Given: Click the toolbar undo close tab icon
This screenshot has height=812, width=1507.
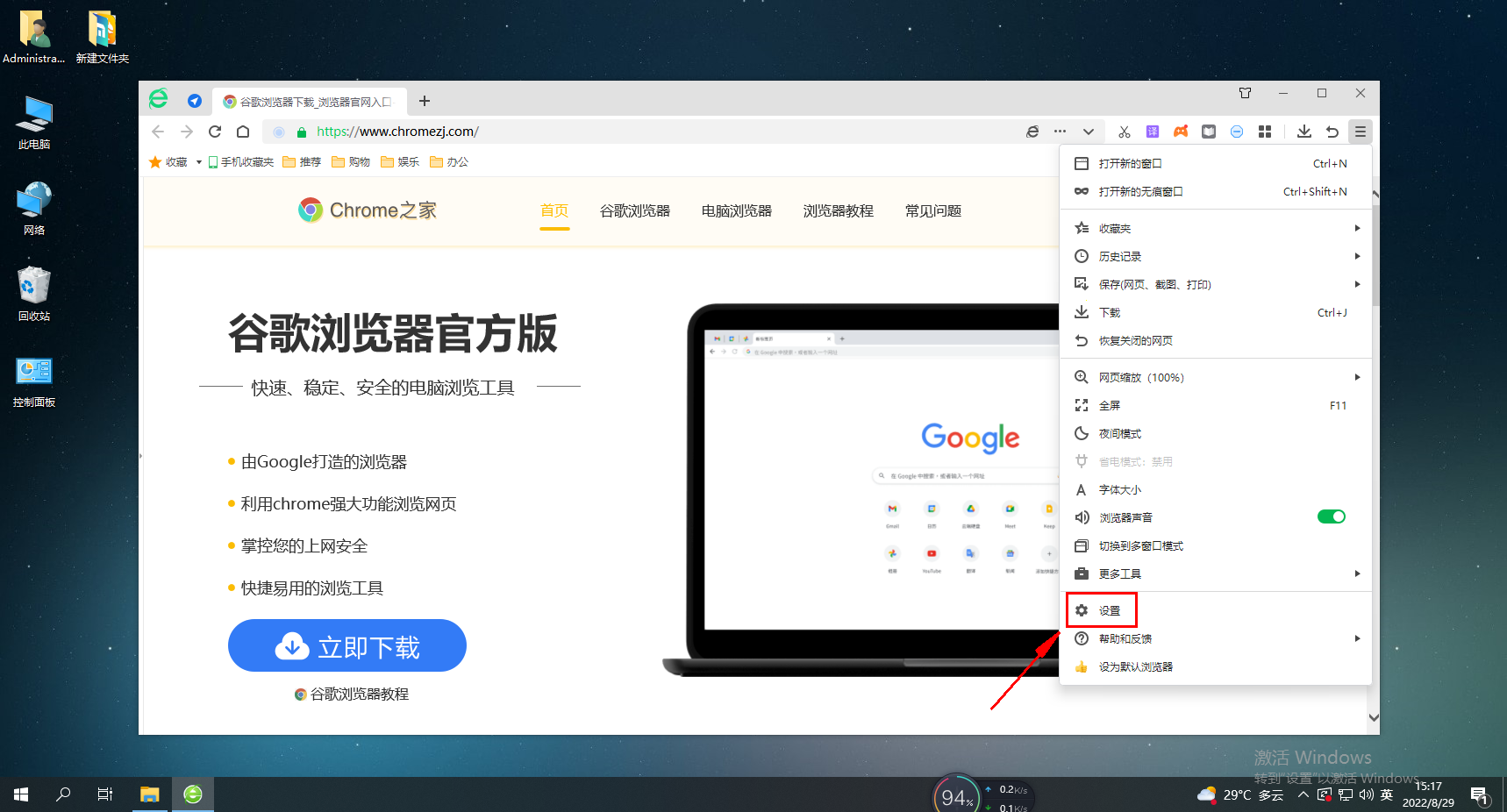Looking at the screenshot, I should pos(1332,132).
